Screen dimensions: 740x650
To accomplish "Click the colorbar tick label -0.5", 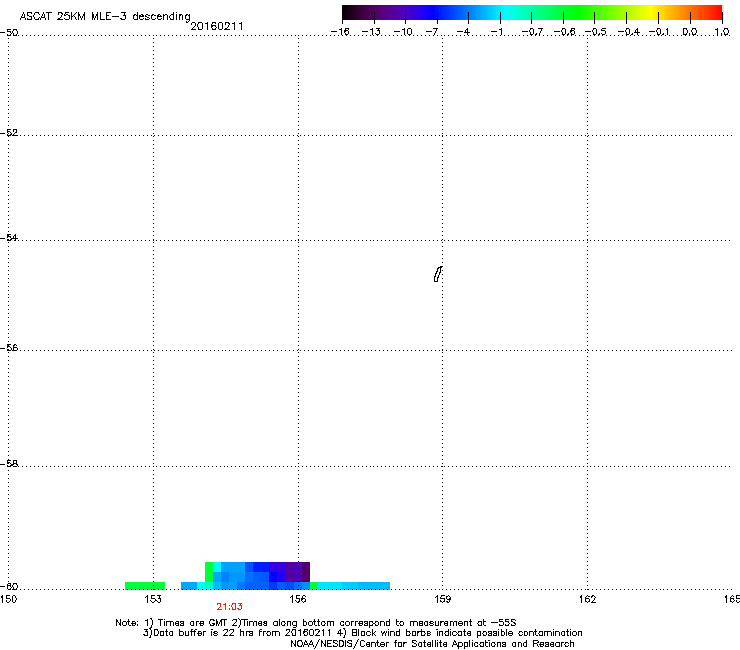I will point(596,32).
